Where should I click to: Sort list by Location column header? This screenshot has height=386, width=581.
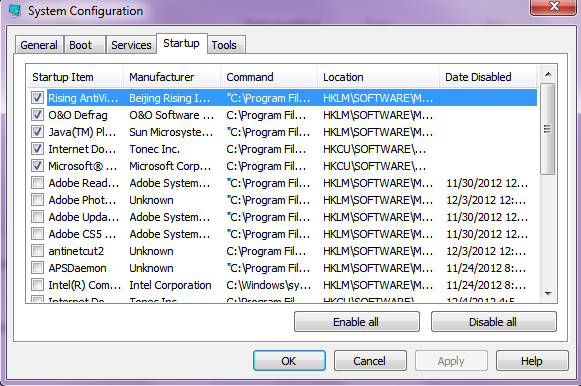(x=378, y=77)
